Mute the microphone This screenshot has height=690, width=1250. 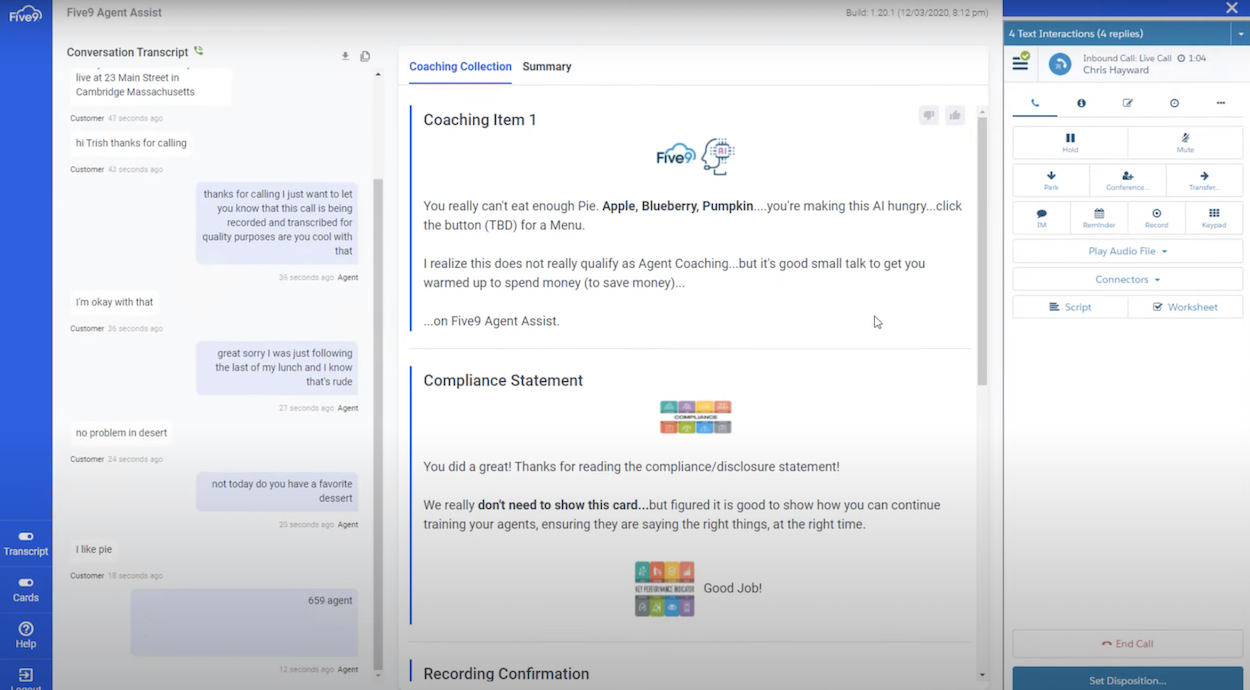pyautogui.click(x=1185, y=142)
